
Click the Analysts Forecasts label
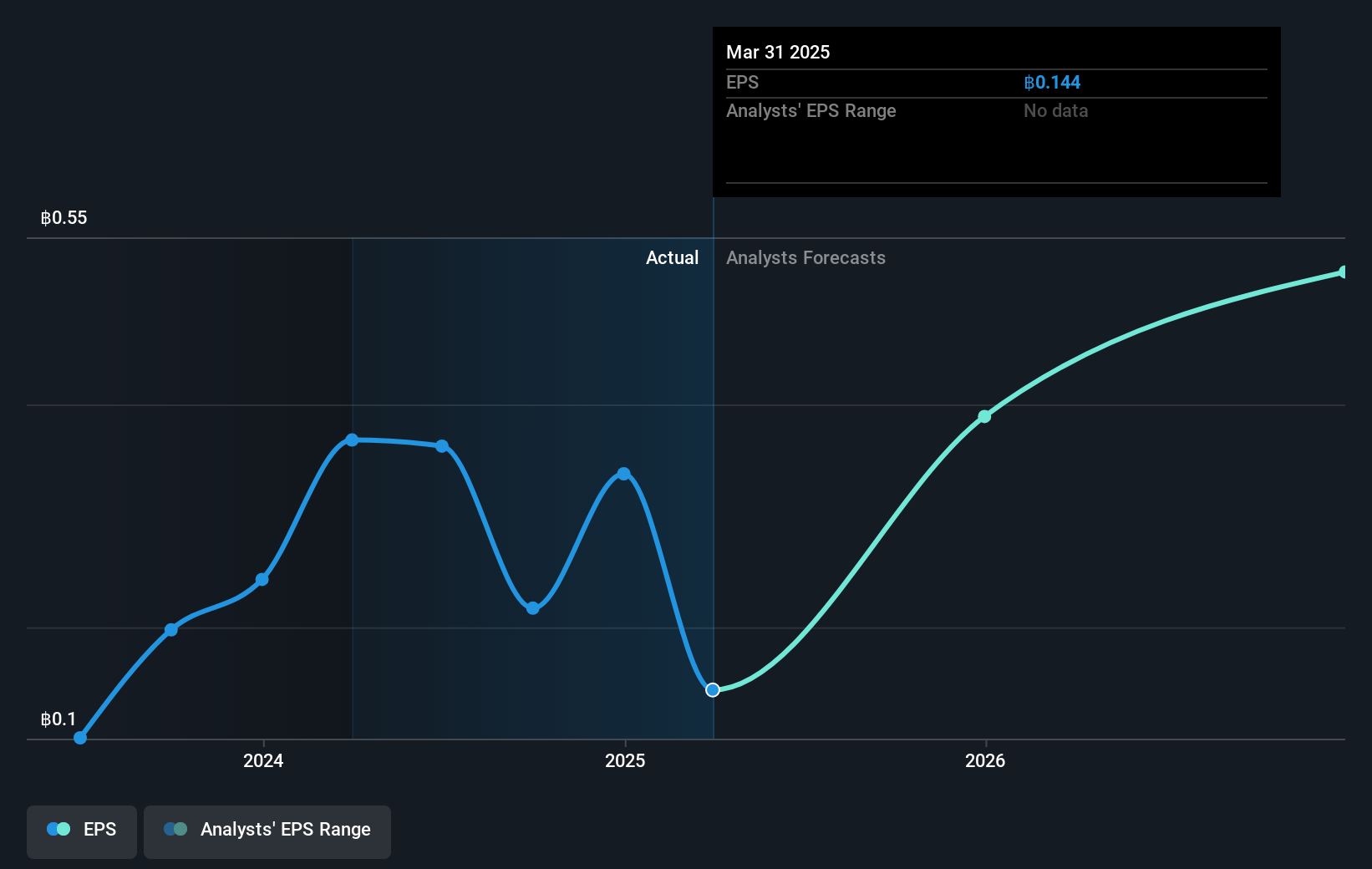805,258
